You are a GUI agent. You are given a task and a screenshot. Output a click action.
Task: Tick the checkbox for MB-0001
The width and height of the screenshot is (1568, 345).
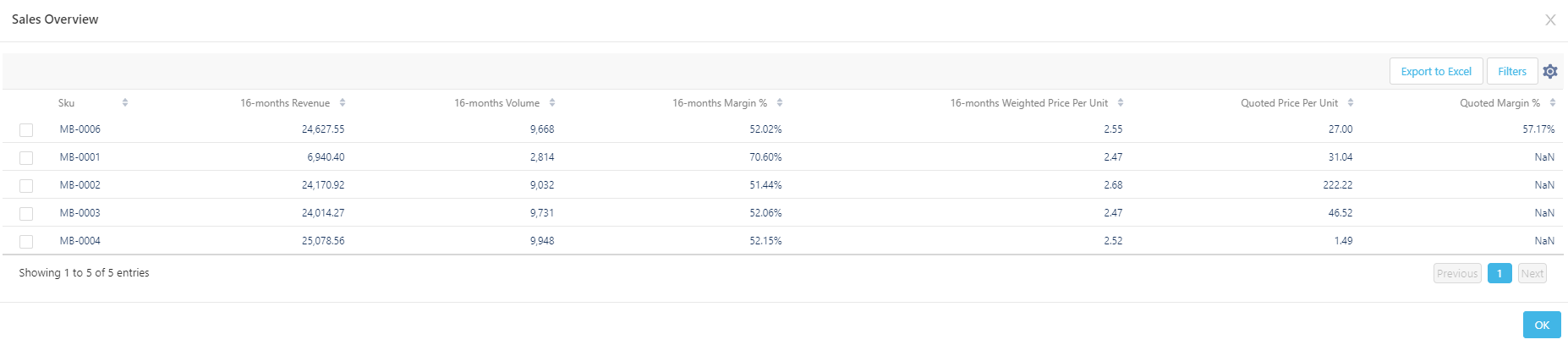coord(26,158)
